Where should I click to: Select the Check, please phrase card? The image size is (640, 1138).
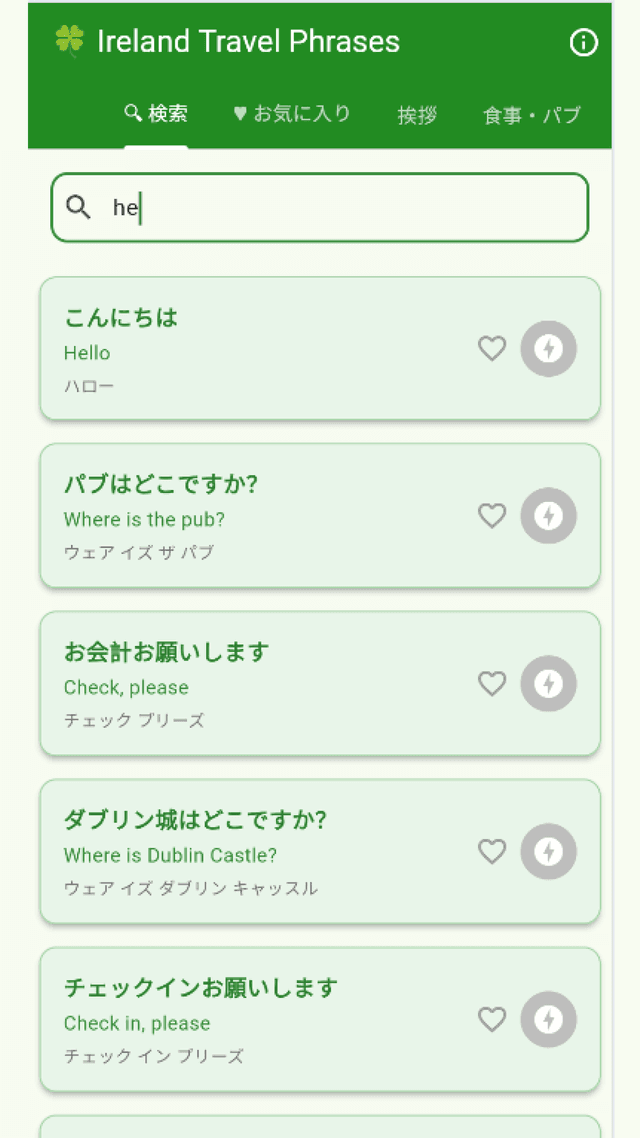coord(250,684)
